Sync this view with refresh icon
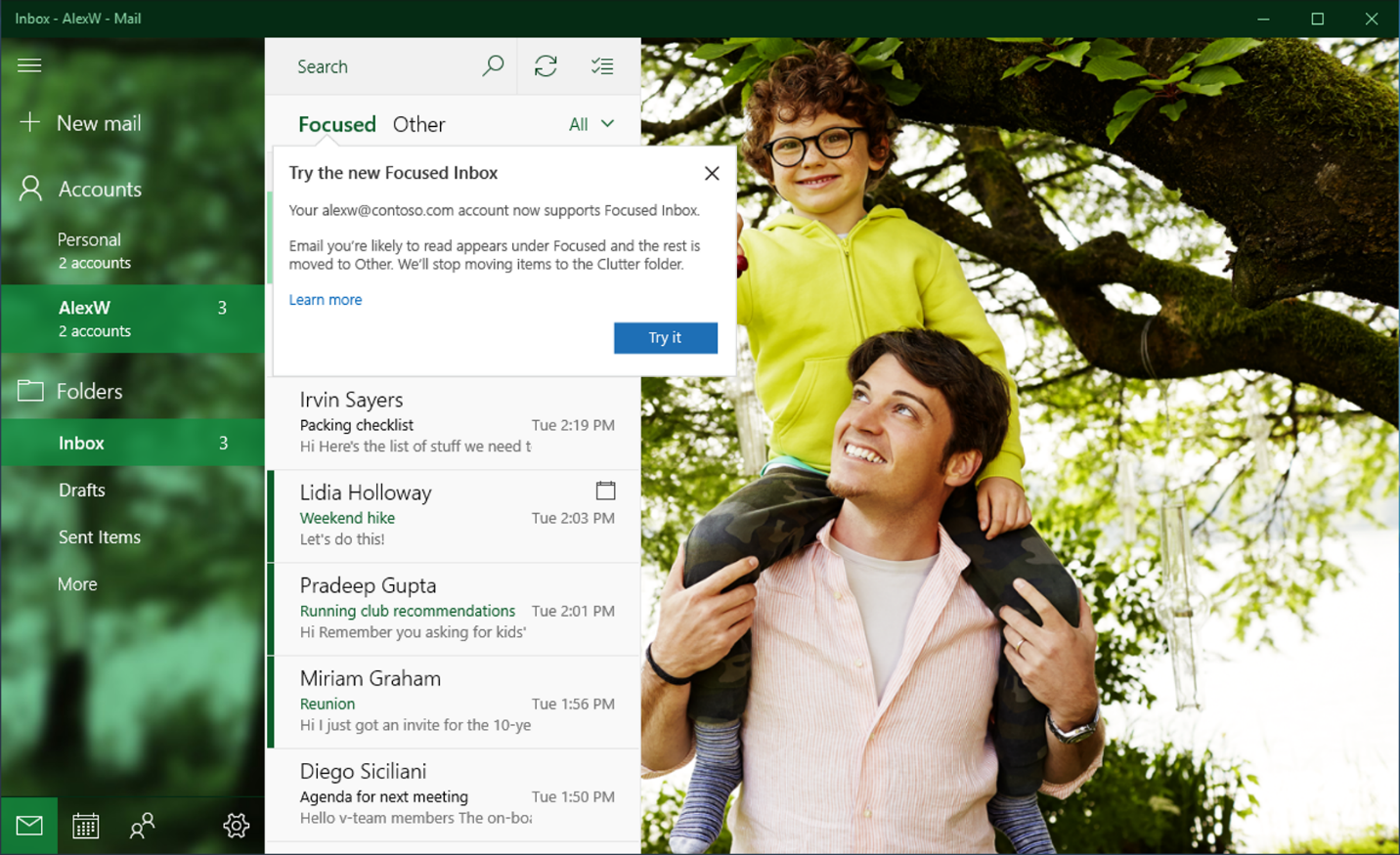Image resolution: width=1400 pixels, height=855 pixels. (546, 66)
